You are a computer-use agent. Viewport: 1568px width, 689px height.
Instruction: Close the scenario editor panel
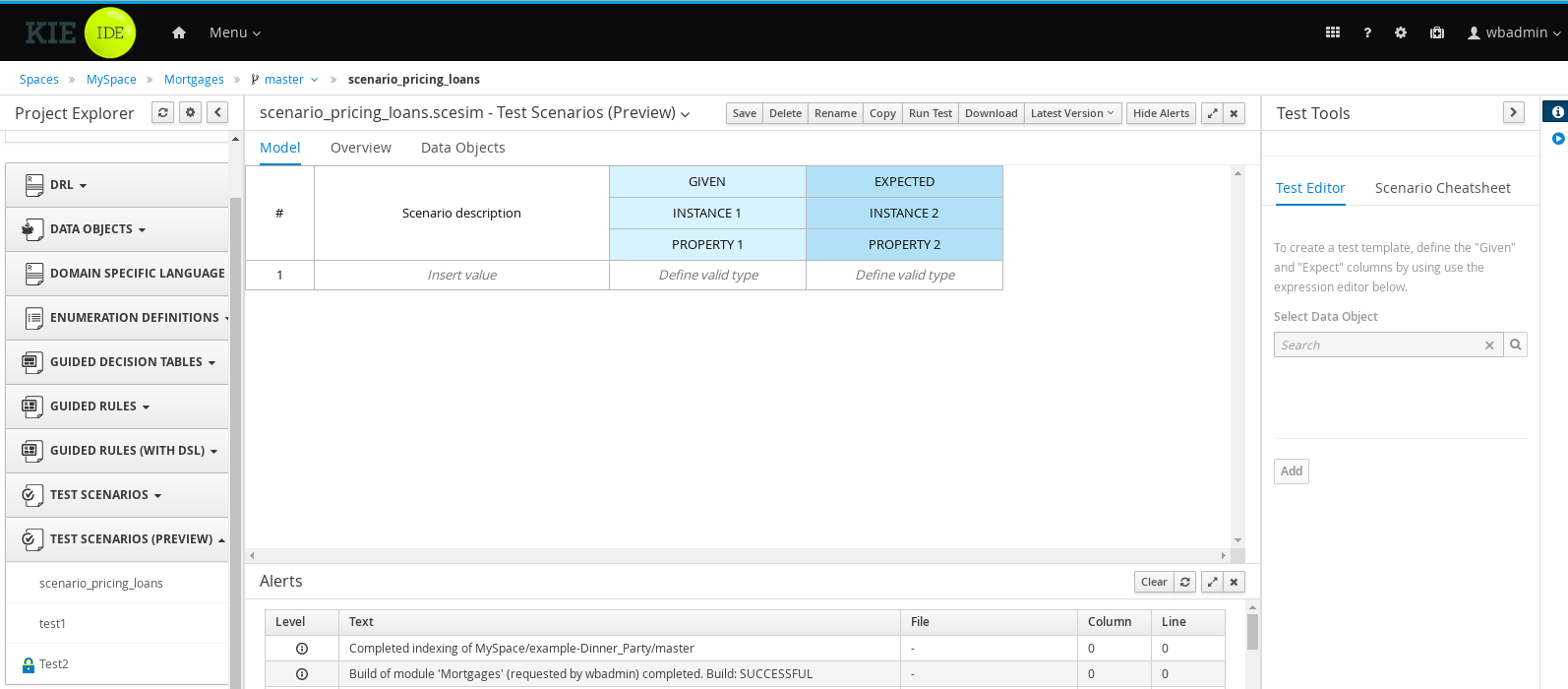tap(1234, 113)
